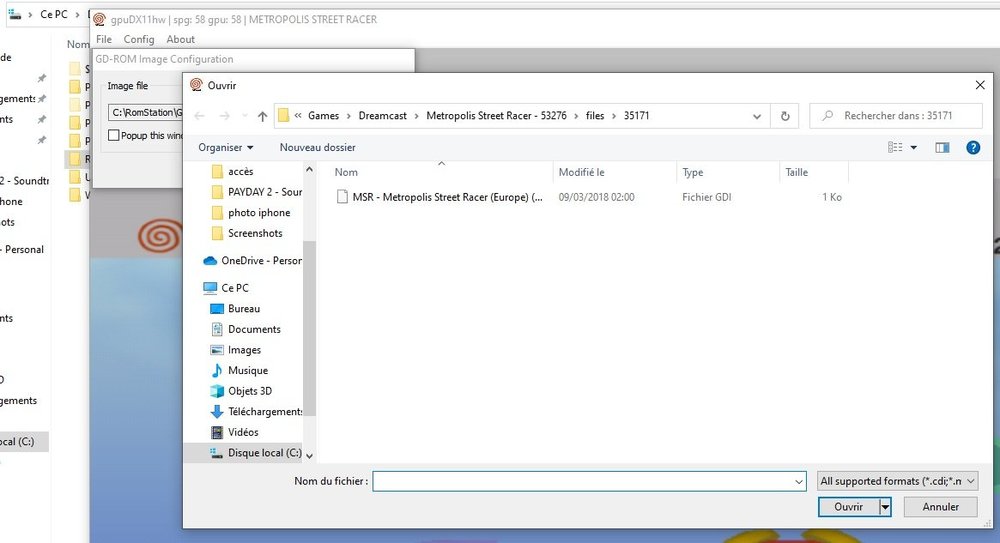Toggle the preview pane icon
Image resolution: width=1000 pixels, height=543 pixels.
[942, 147]
